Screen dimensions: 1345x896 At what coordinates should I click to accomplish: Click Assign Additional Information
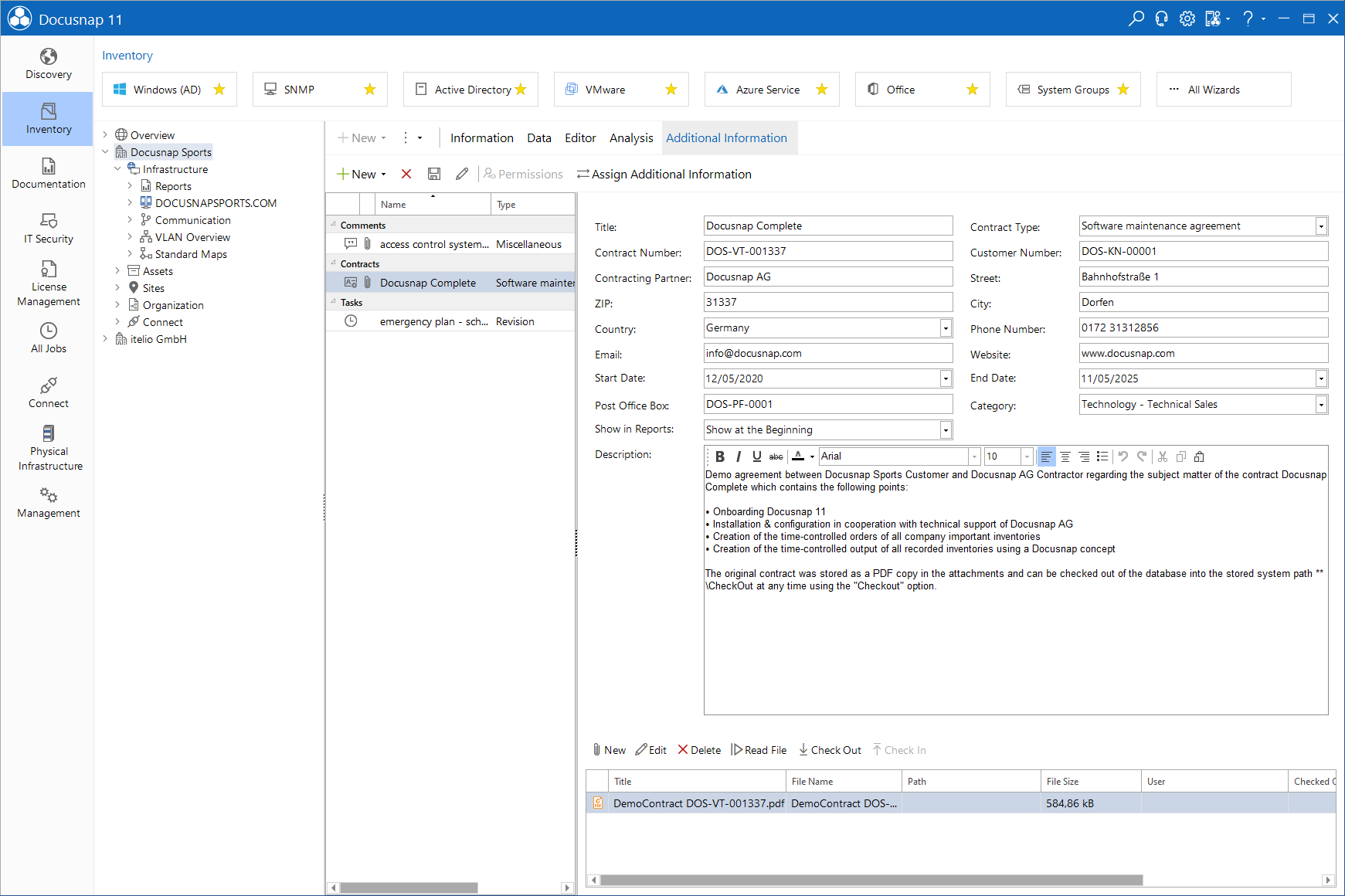coord(664,175)
